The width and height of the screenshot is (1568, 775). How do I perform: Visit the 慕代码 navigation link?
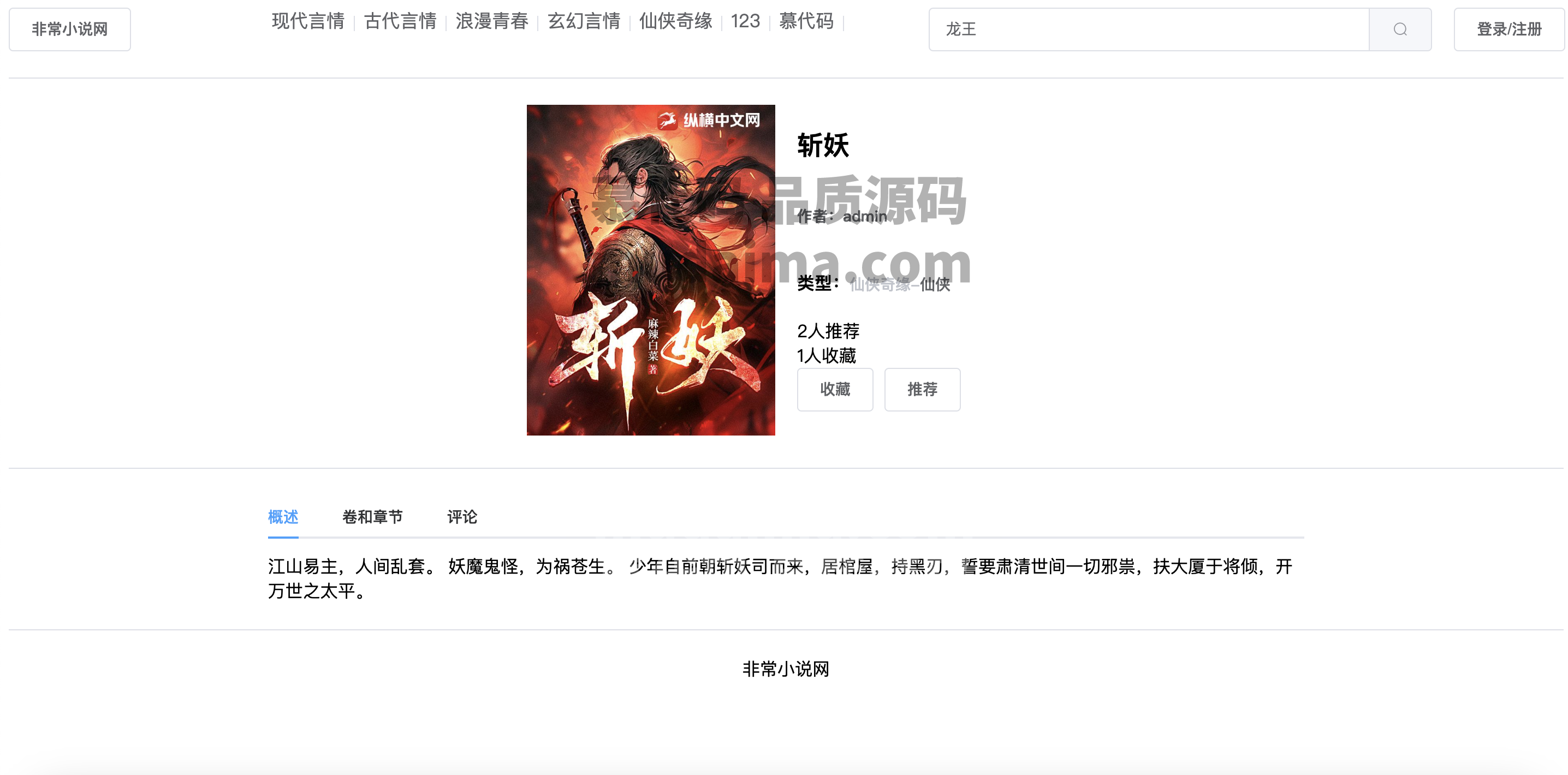coord(806,21)
